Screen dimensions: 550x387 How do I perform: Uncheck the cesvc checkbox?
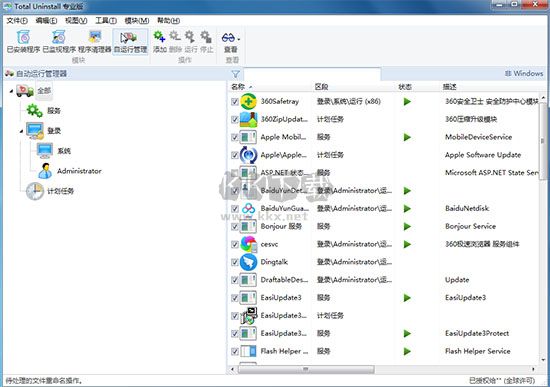[235, 245]
